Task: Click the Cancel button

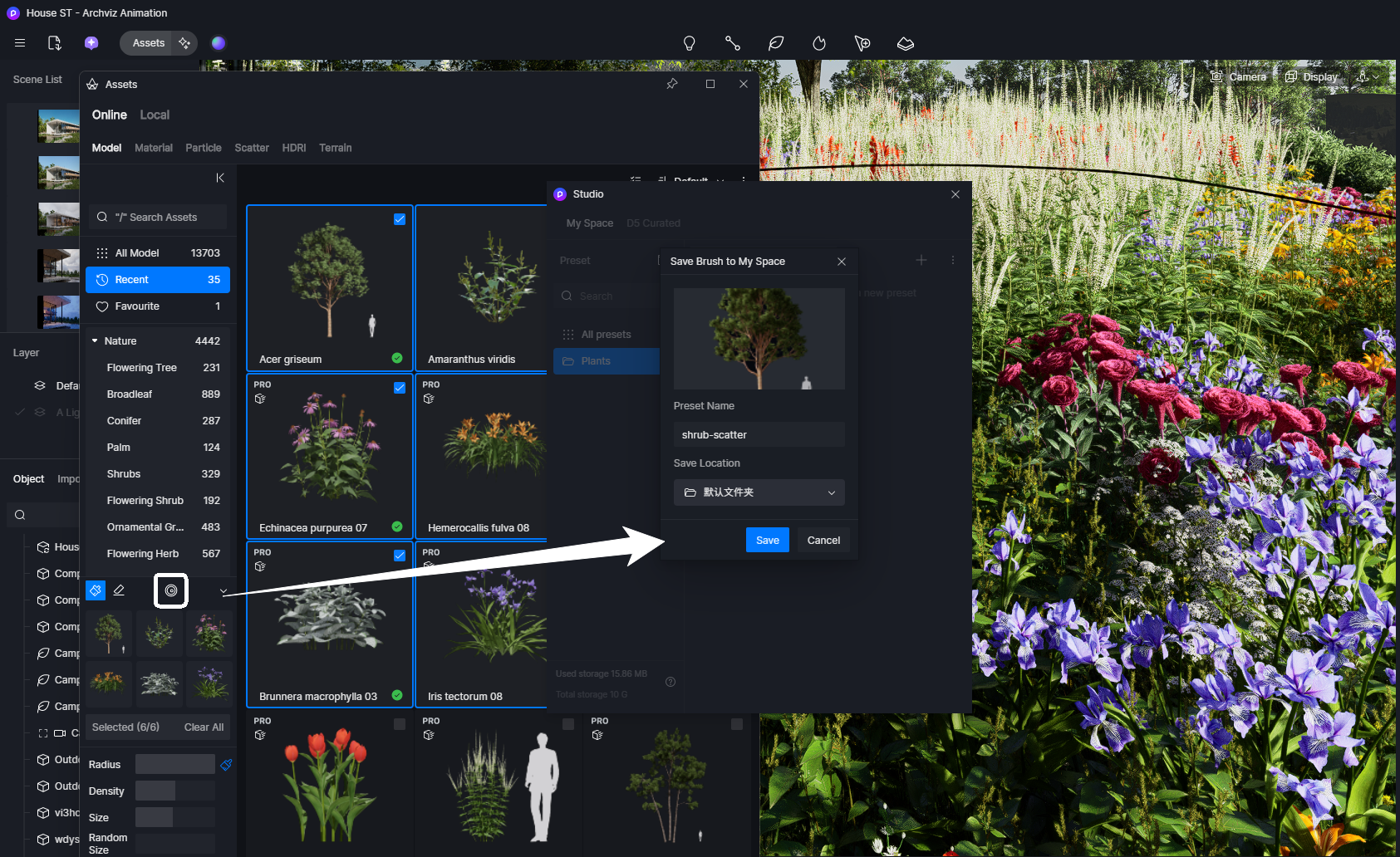Action: [823, 540]
